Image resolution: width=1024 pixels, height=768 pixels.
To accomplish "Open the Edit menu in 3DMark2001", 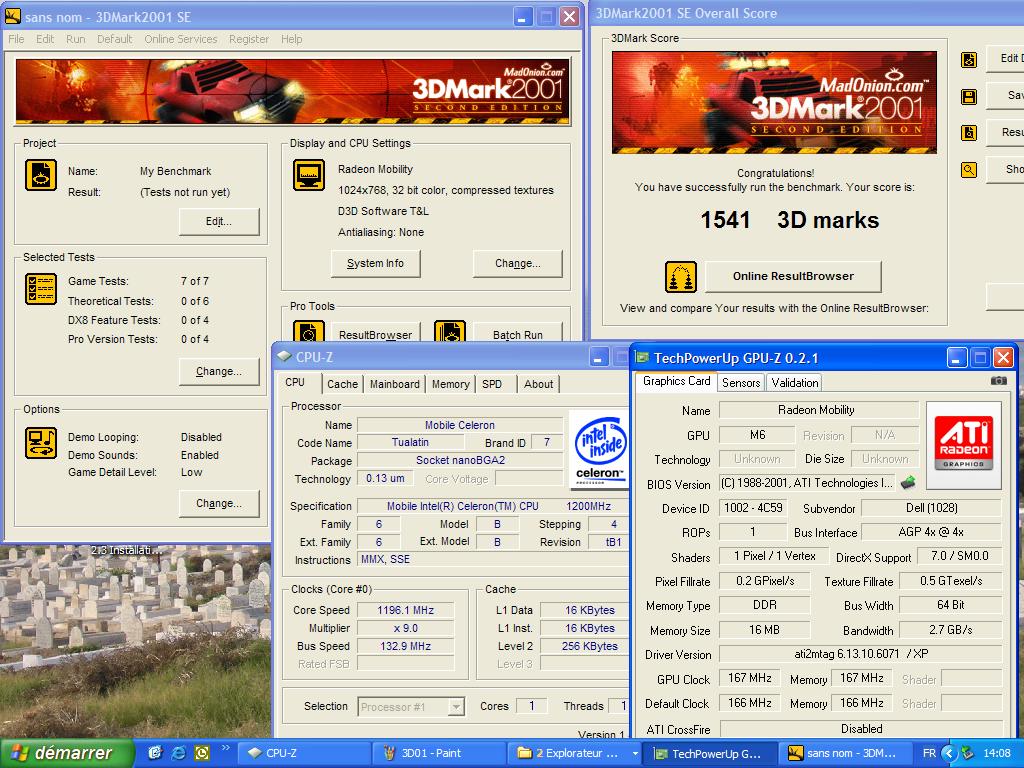I will (x=45, y=39).
